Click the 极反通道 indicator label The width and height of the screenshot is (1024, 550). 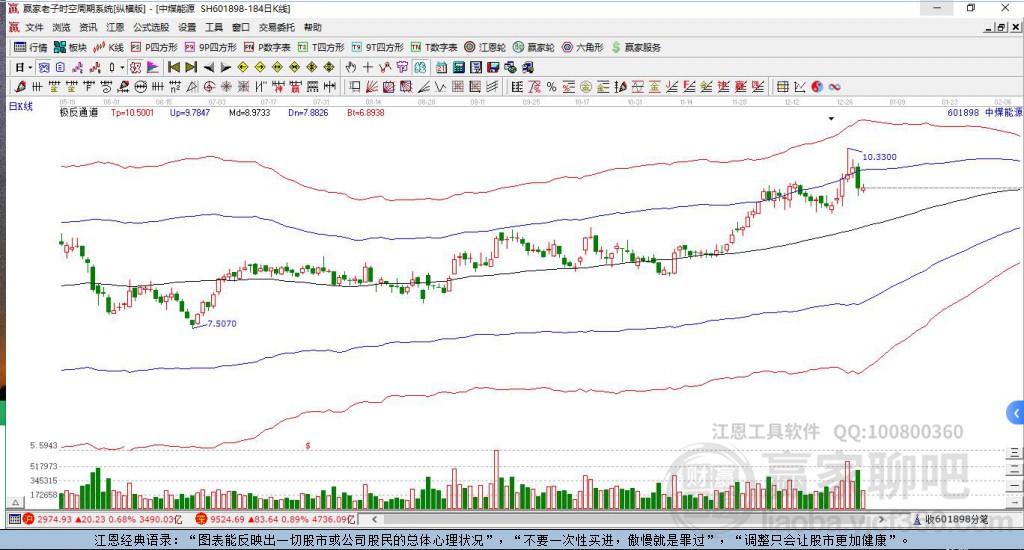(79, 112)
